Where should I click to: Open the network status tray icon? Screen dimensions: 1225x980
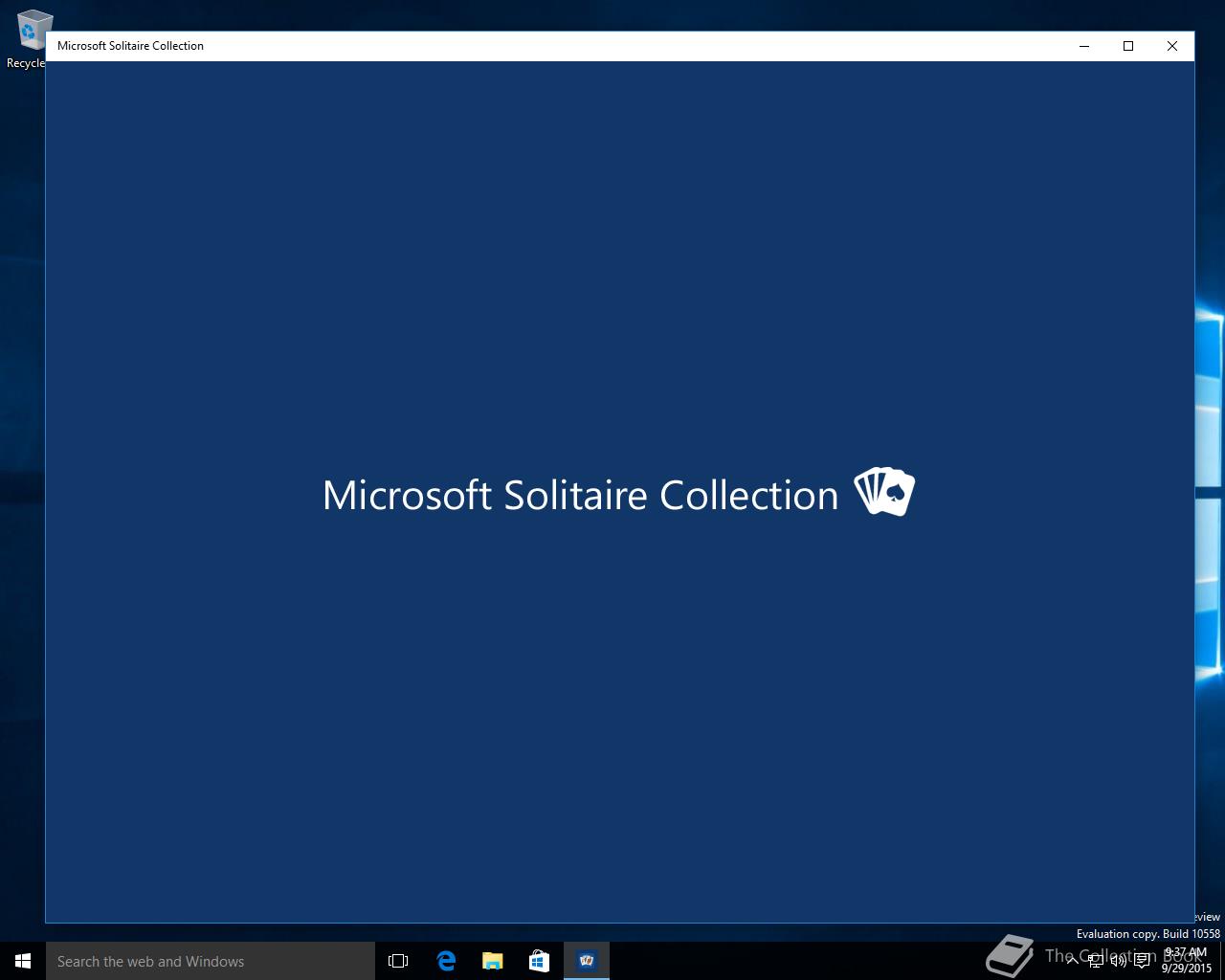[1096, 961]
